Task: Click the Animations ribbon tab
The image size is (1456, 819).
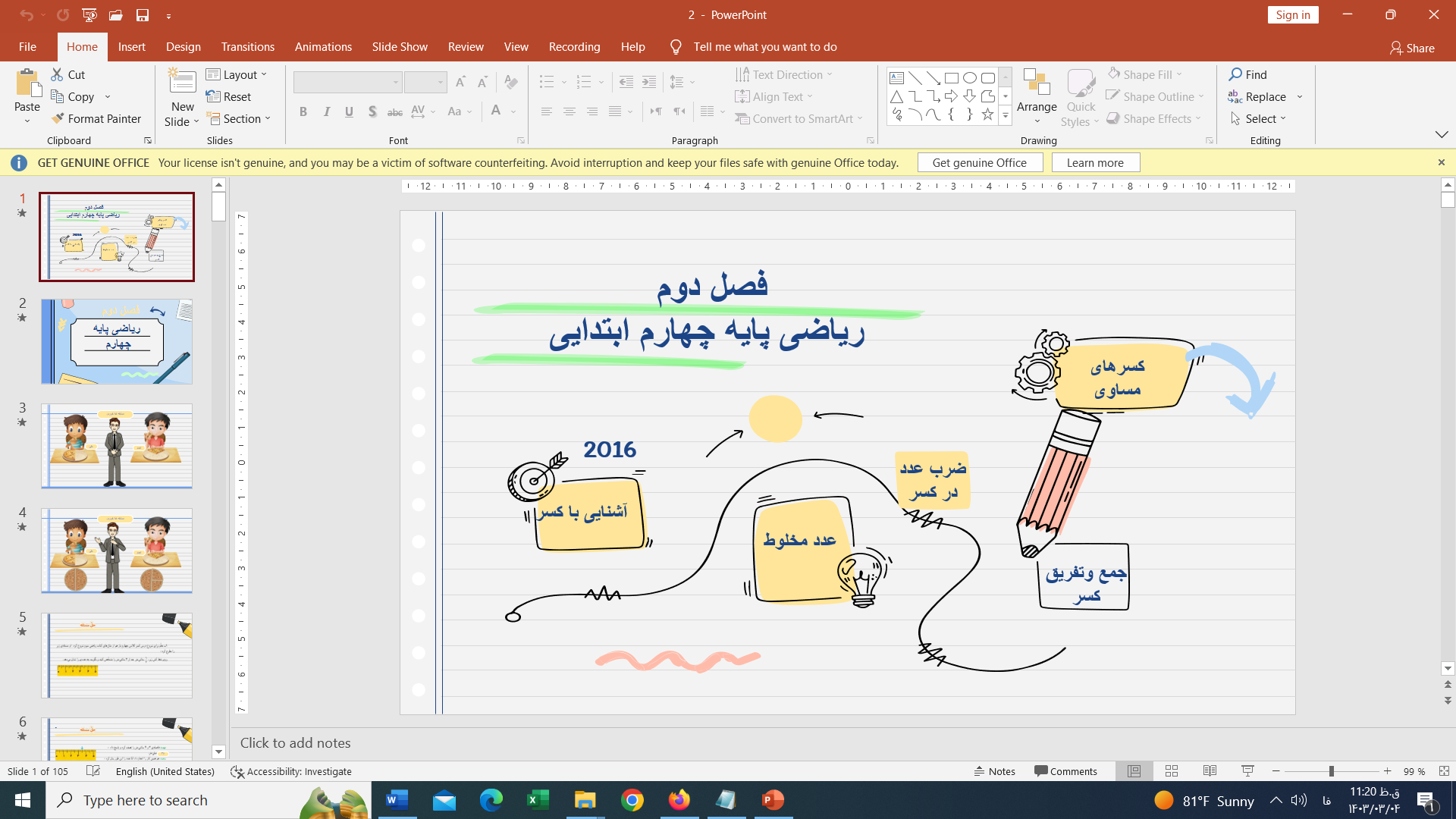Action: point(323,47)
